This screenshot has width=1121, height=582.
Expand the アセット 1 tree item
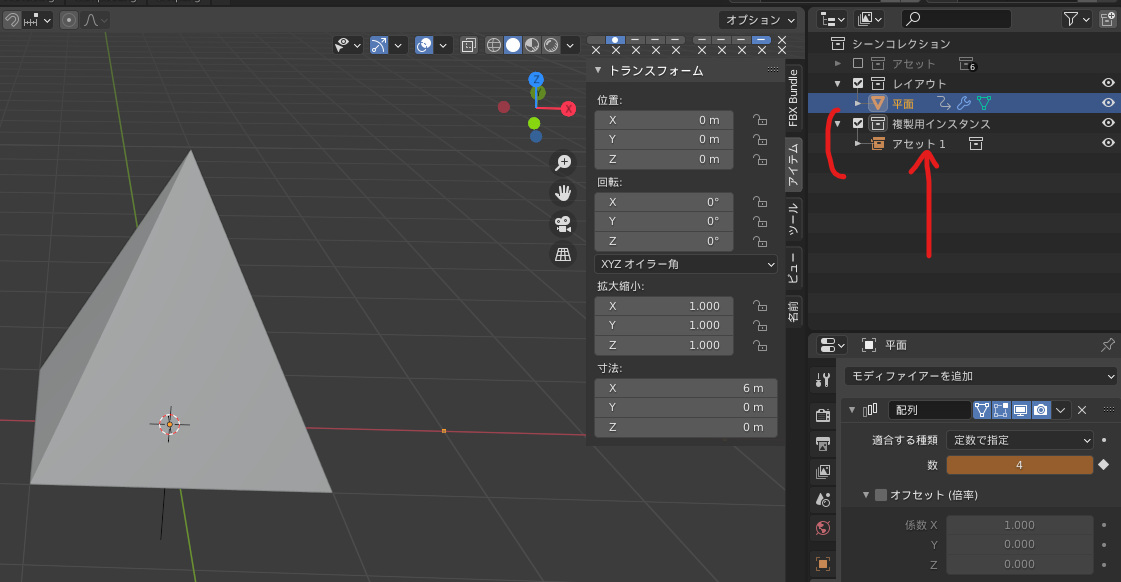(857, 144)
